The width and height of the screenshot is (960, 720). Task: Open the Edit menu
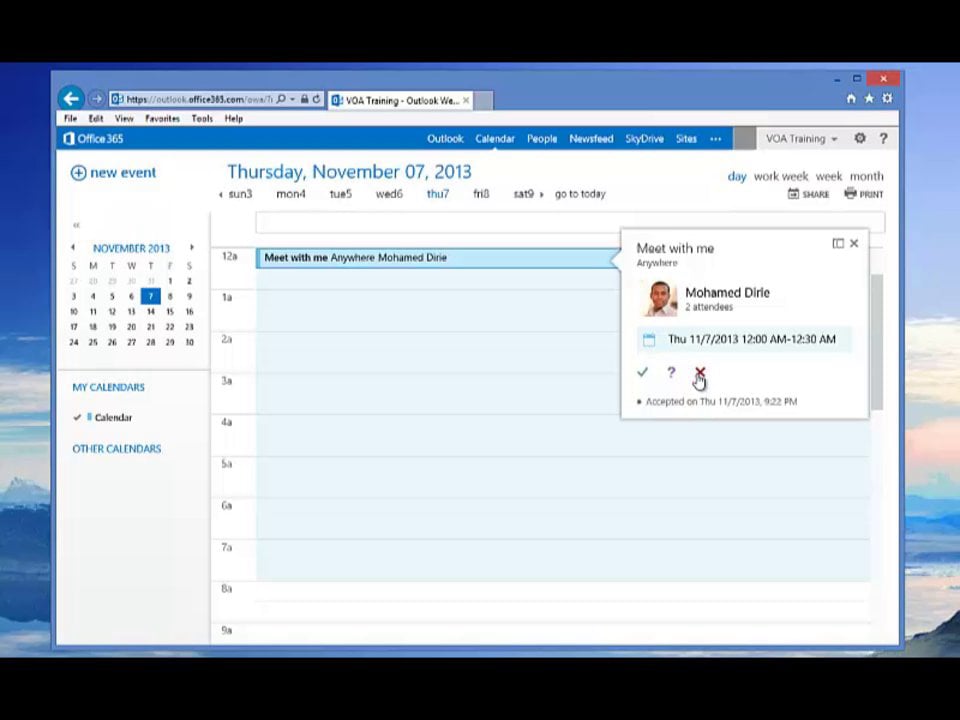point(96,119)
